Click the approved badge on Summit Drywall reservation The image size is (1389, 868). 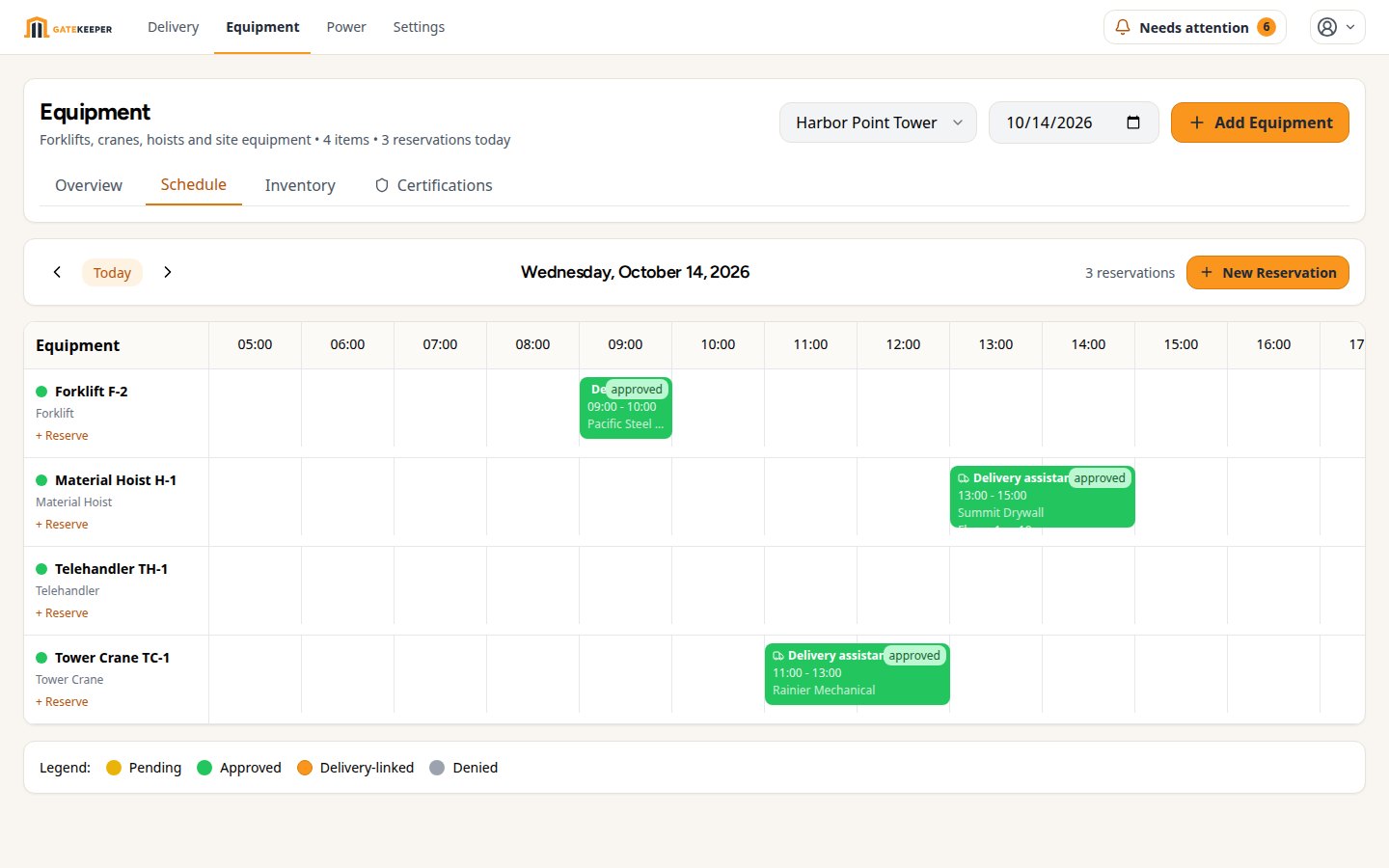click(x=1100, y=478)
